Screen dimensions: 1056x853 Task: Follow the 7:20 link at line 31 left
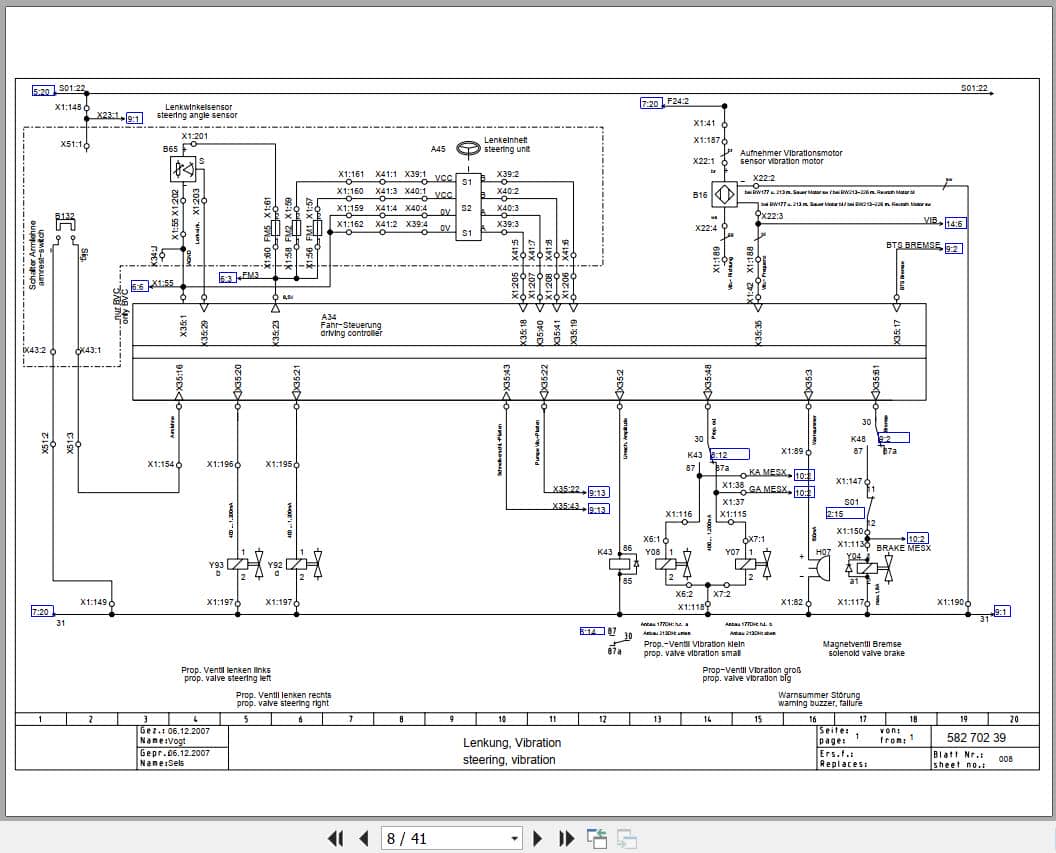[x=41, y=611]
